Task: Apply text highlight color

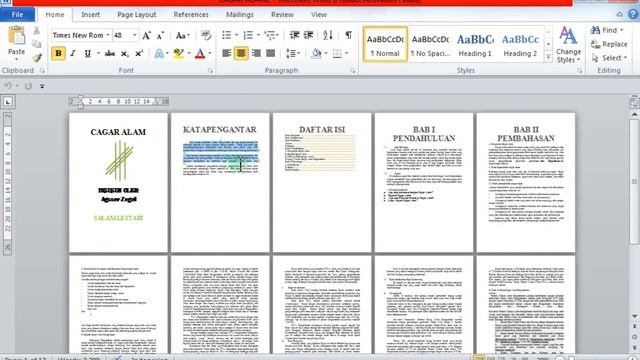Action: click(178, 53)
